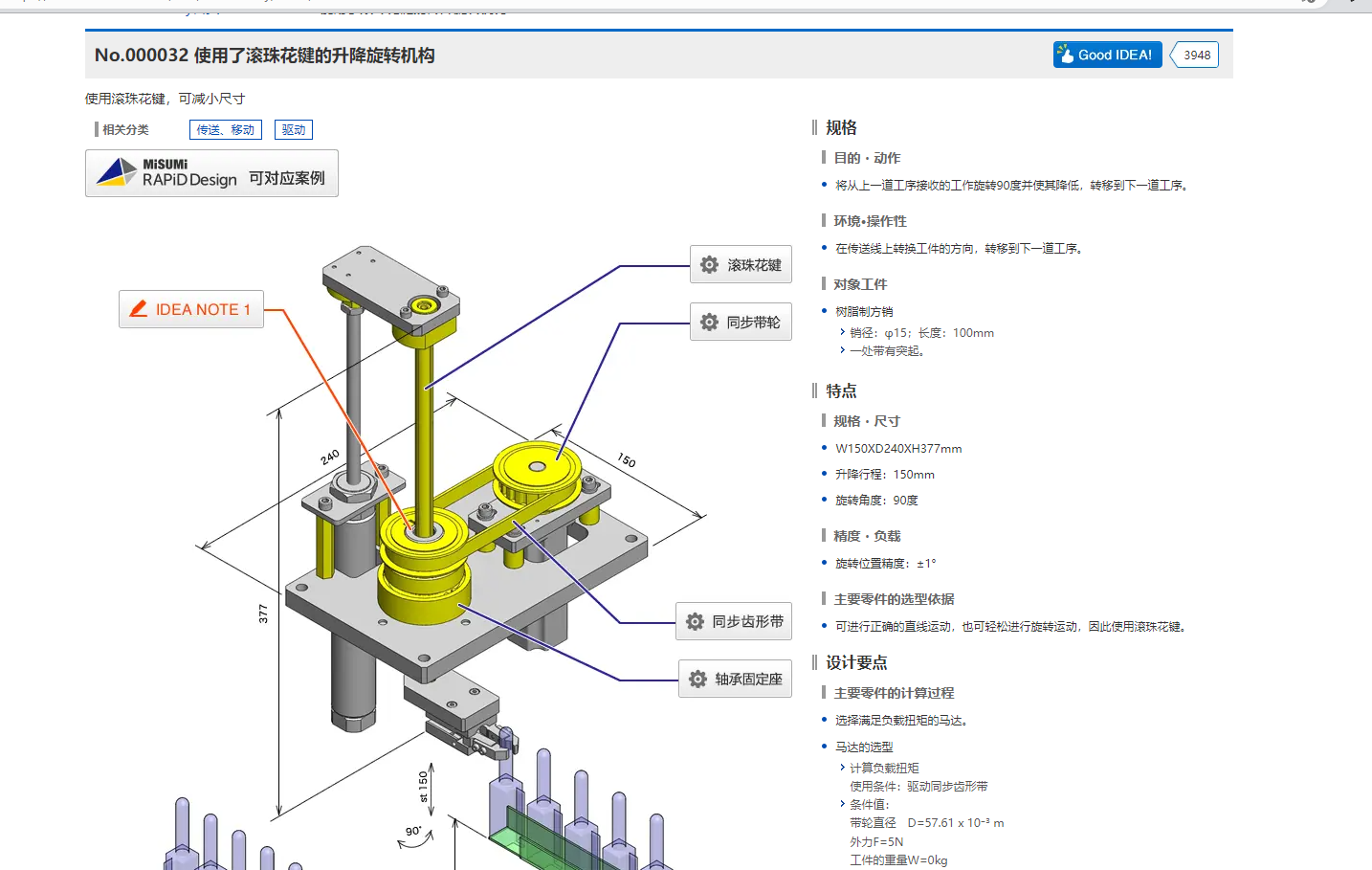The width and height of the screenshot is (1372, 870).
Task: Click chevron item 计算负载扭矩
Action: (884, 769)
